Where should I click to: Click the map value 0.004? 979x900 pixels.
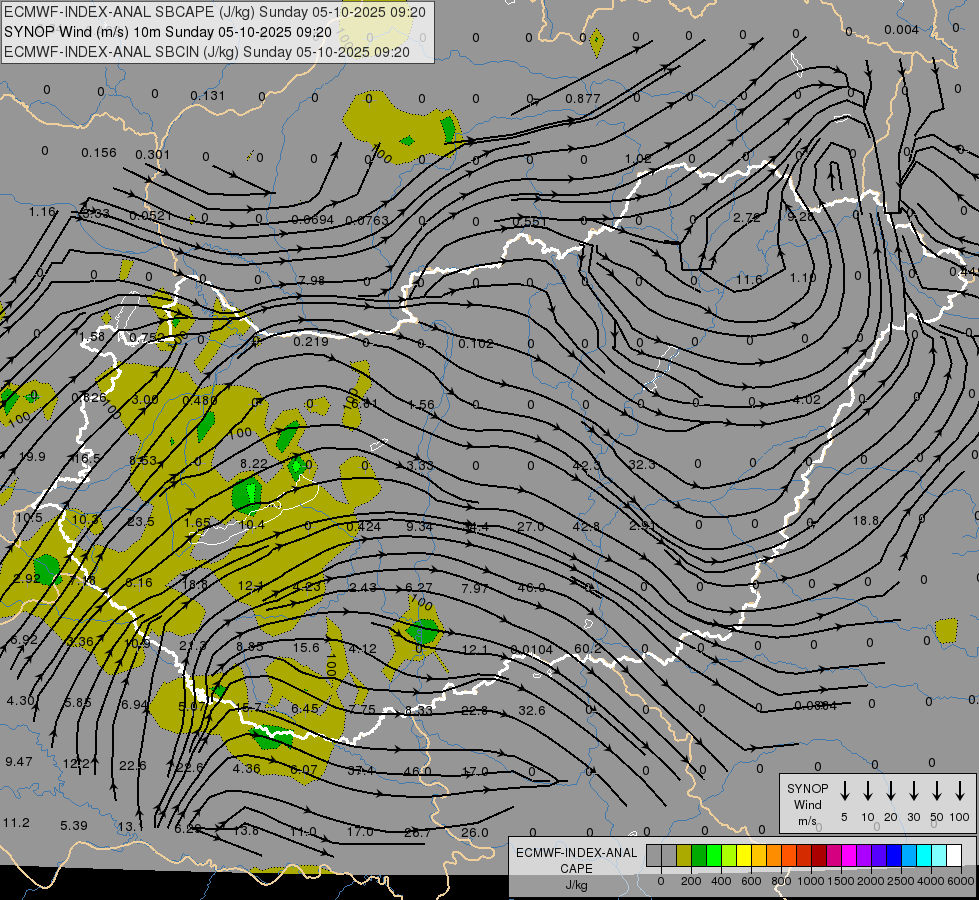click(902, 30)
